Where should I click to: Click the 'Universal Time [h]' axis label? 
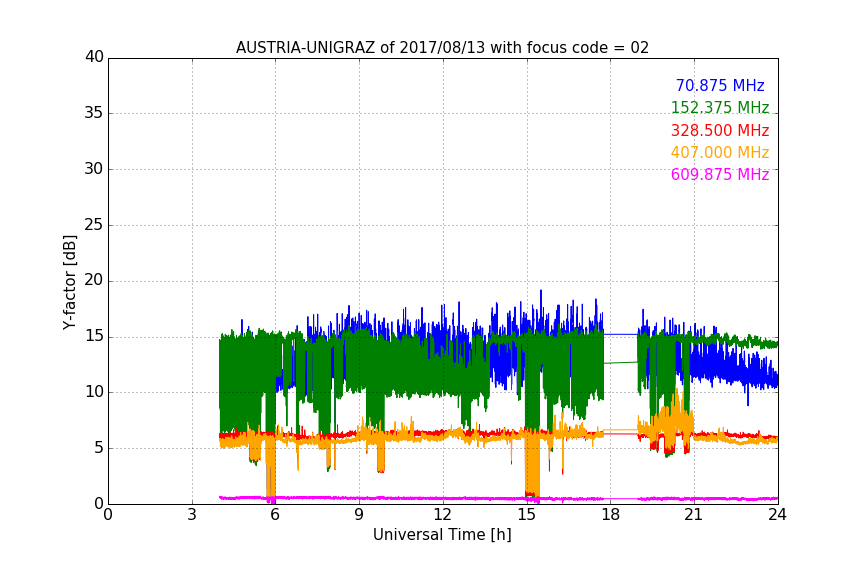[x=442, y=535]
